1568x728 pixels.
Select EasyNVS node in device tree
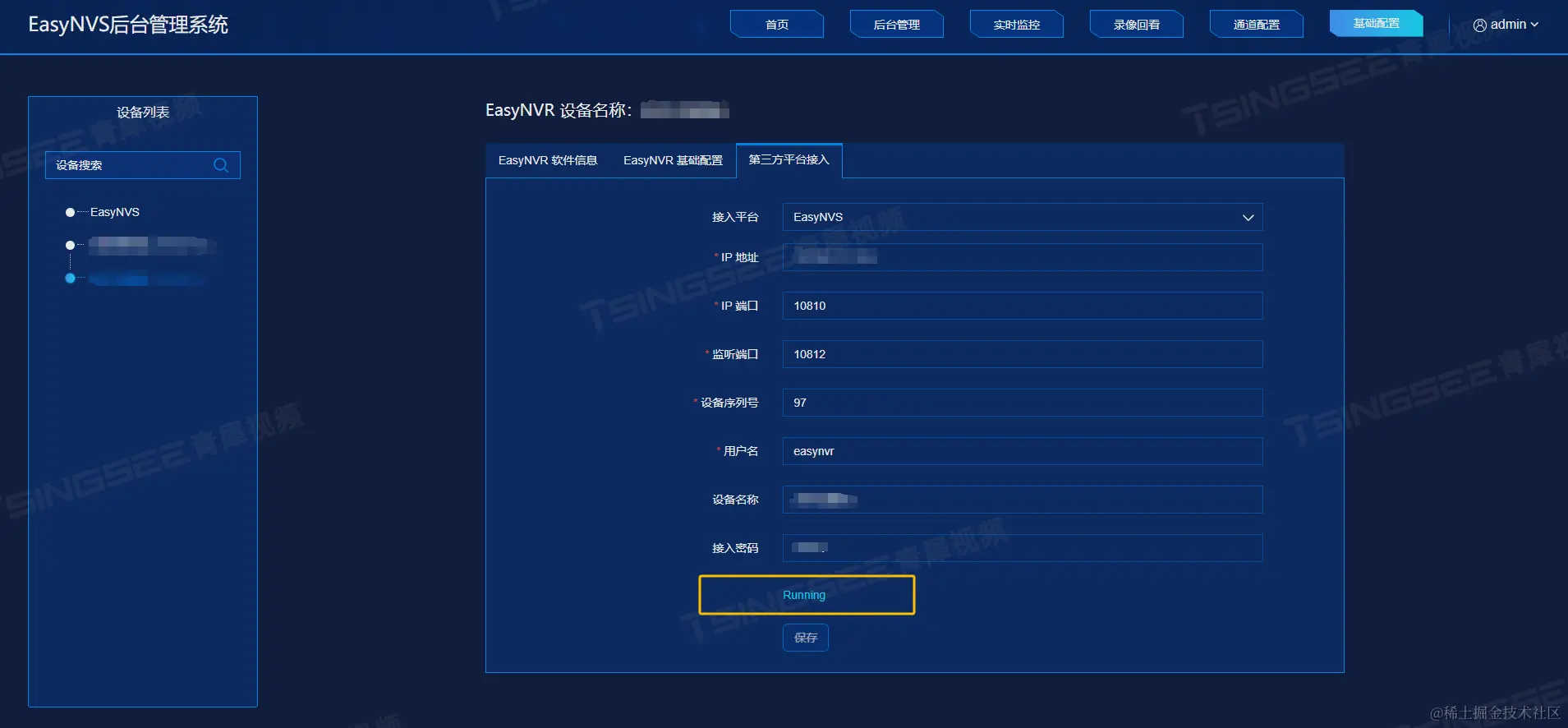point(114,212)
